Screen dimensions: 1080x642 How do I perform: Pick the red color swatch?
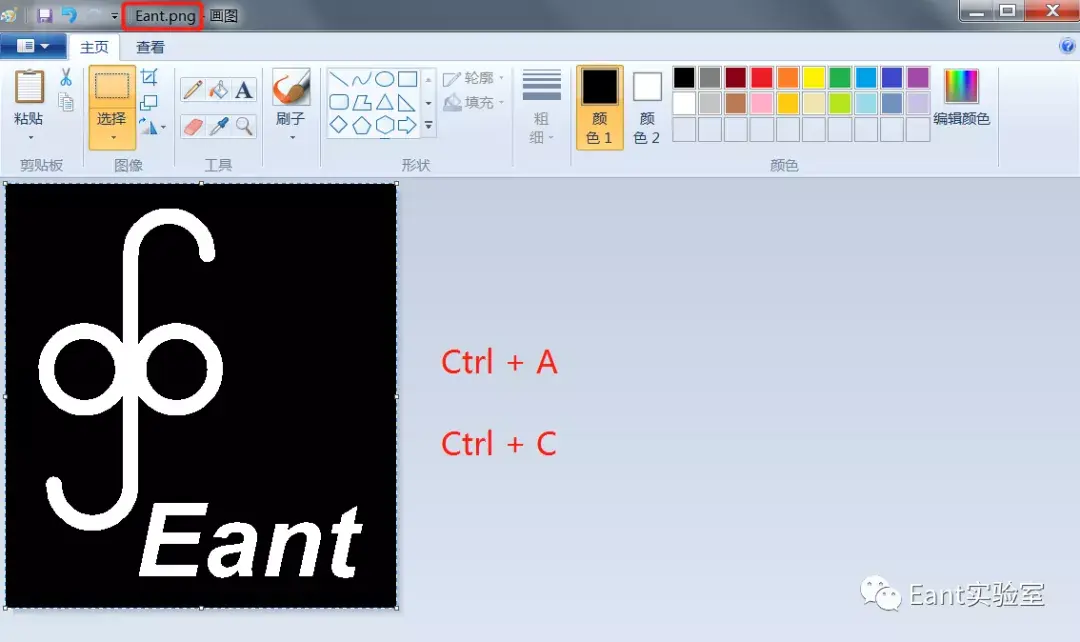tap(762, 77)
